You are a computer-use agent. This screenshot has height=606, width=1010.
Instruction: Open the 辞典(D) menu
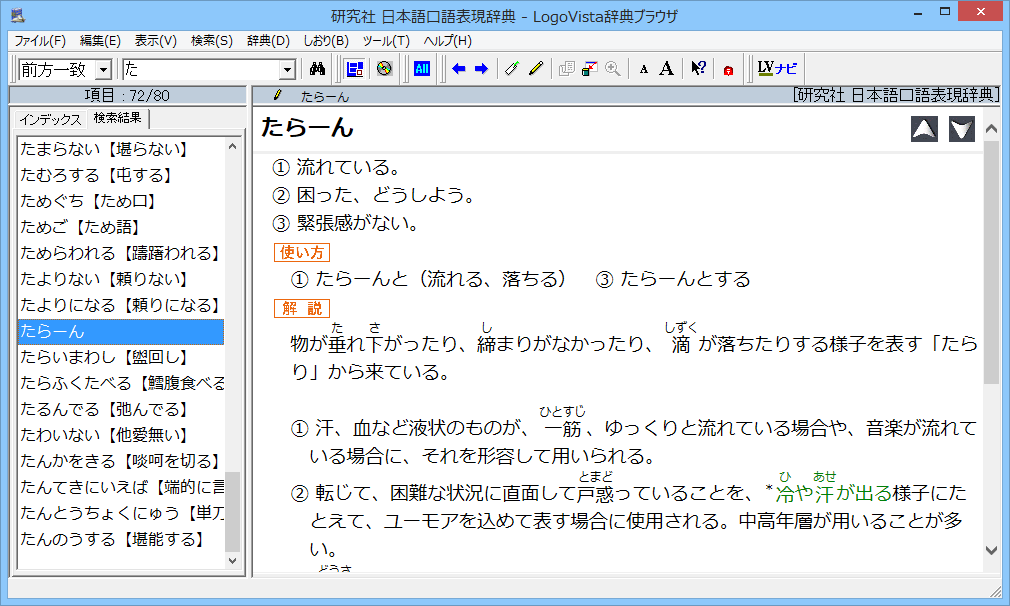click(x=269, y=41)
